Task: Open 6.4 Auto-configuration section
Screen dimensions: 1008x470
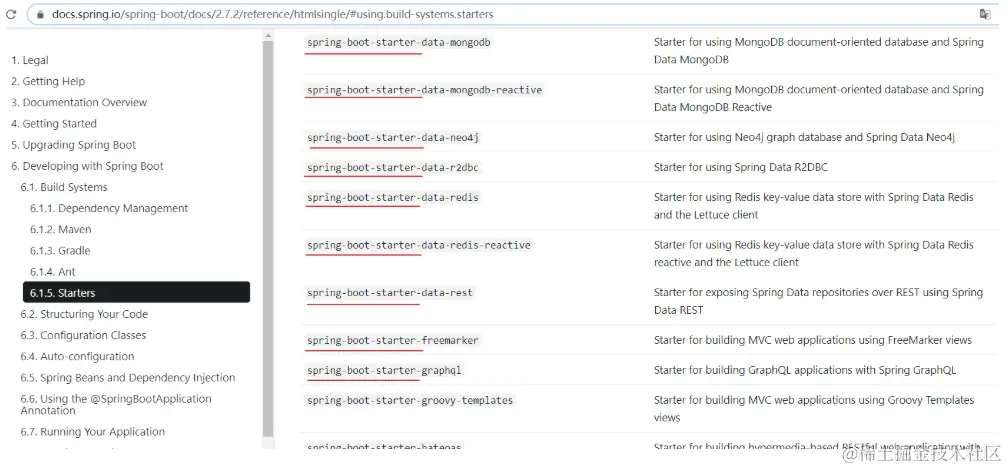Action: coord(77,356)
